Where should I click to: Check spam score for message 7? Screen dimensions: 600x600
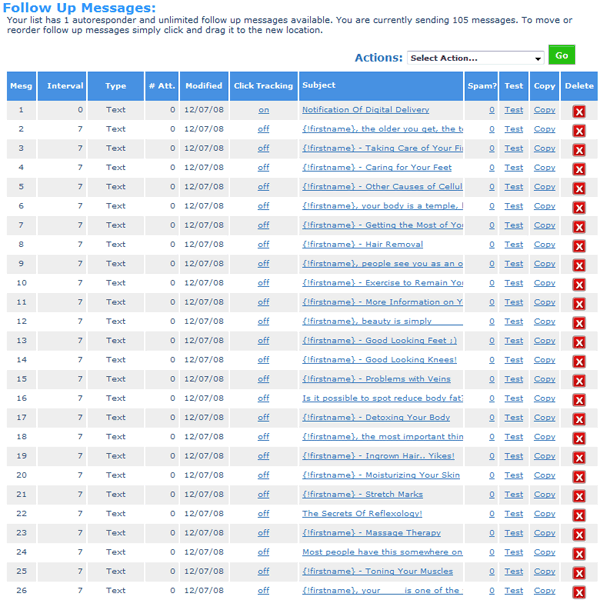coord(492,225)
